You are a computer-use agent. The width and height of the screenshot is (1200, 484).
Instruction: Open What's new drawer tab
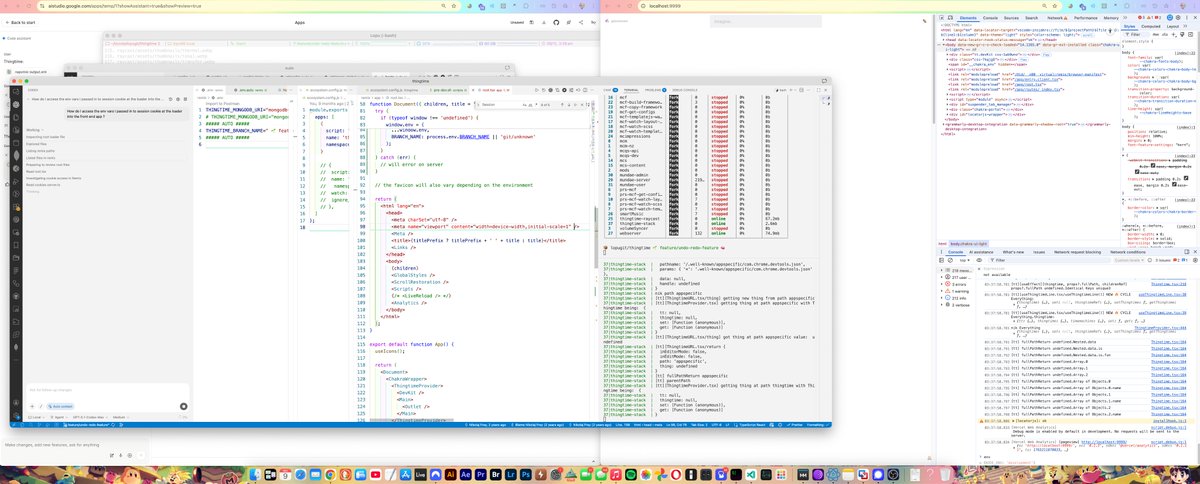click(1012, 252)
